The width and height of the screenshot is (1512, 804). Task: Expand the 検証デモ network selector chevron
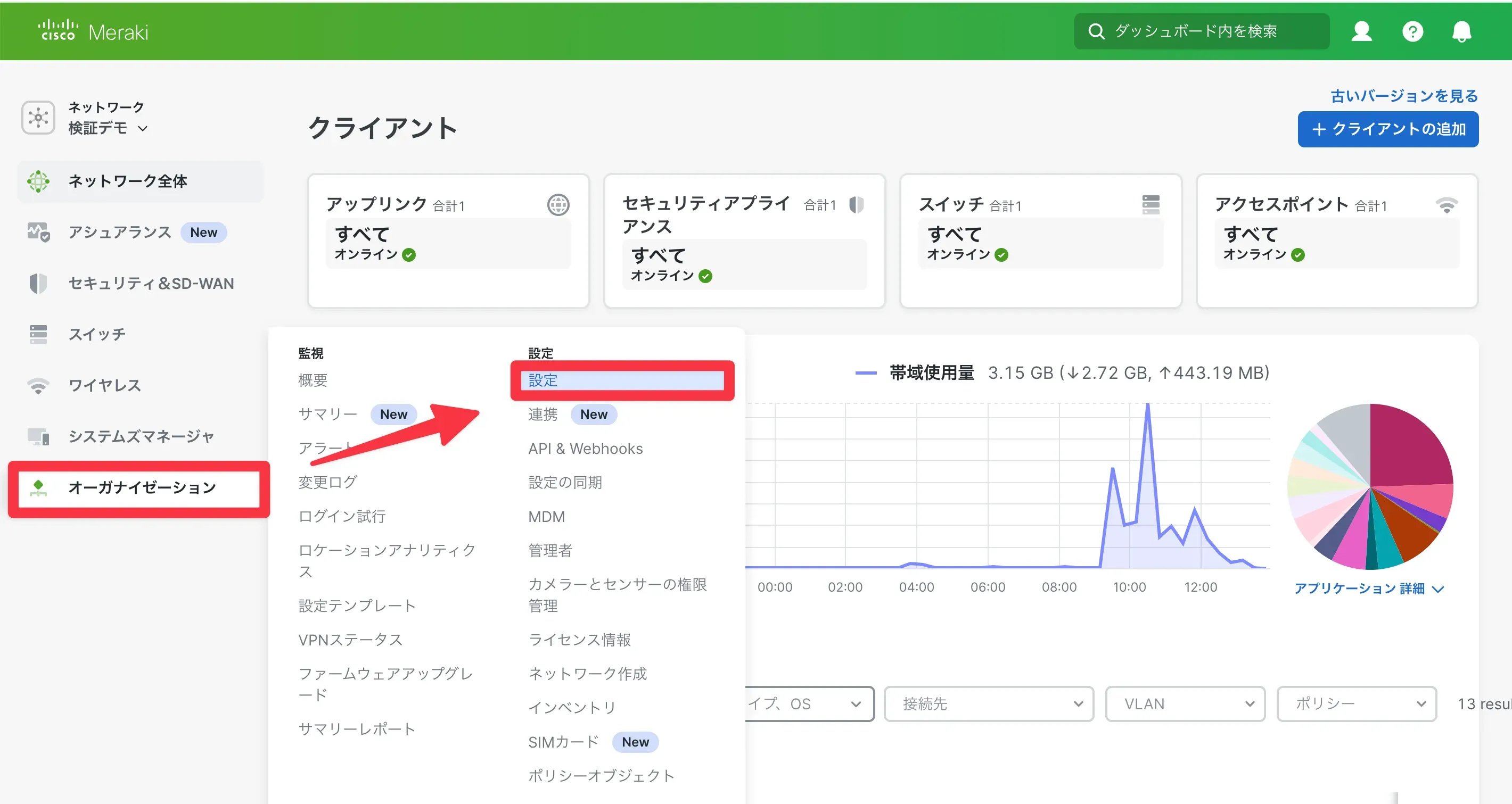coord(143,128)
